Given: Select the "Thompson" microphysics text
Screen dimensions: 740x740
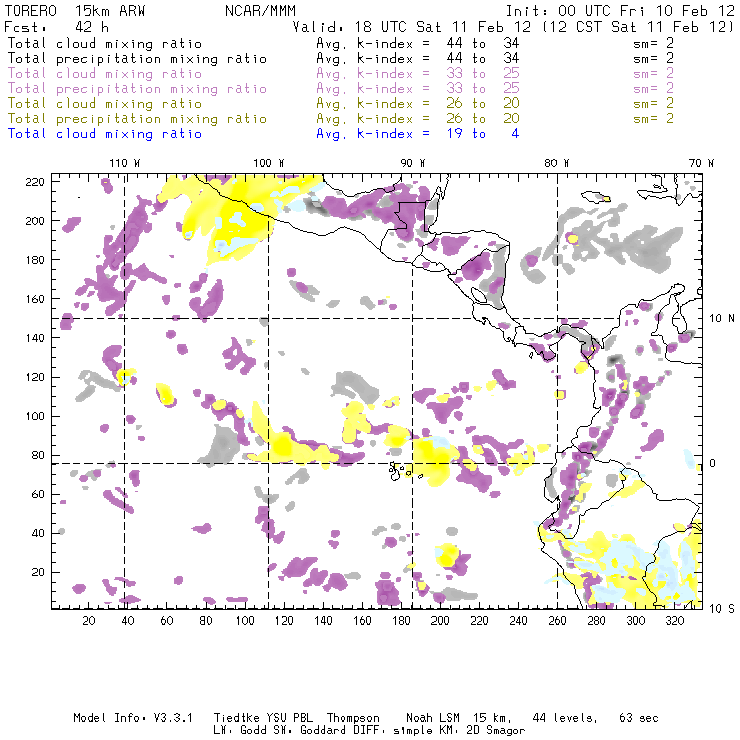Looking at the screenshot, I should click(353, 718).
